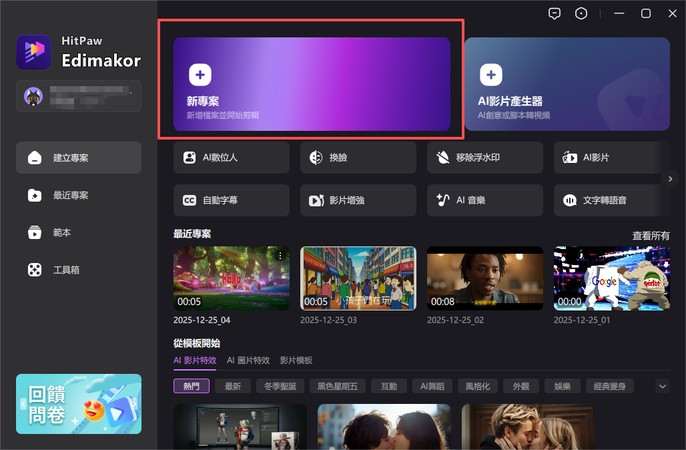Screen dimensions: 686x450
Task: Open project thumbnail 2025-12-25_04
Action: click(x=231, y=278)
